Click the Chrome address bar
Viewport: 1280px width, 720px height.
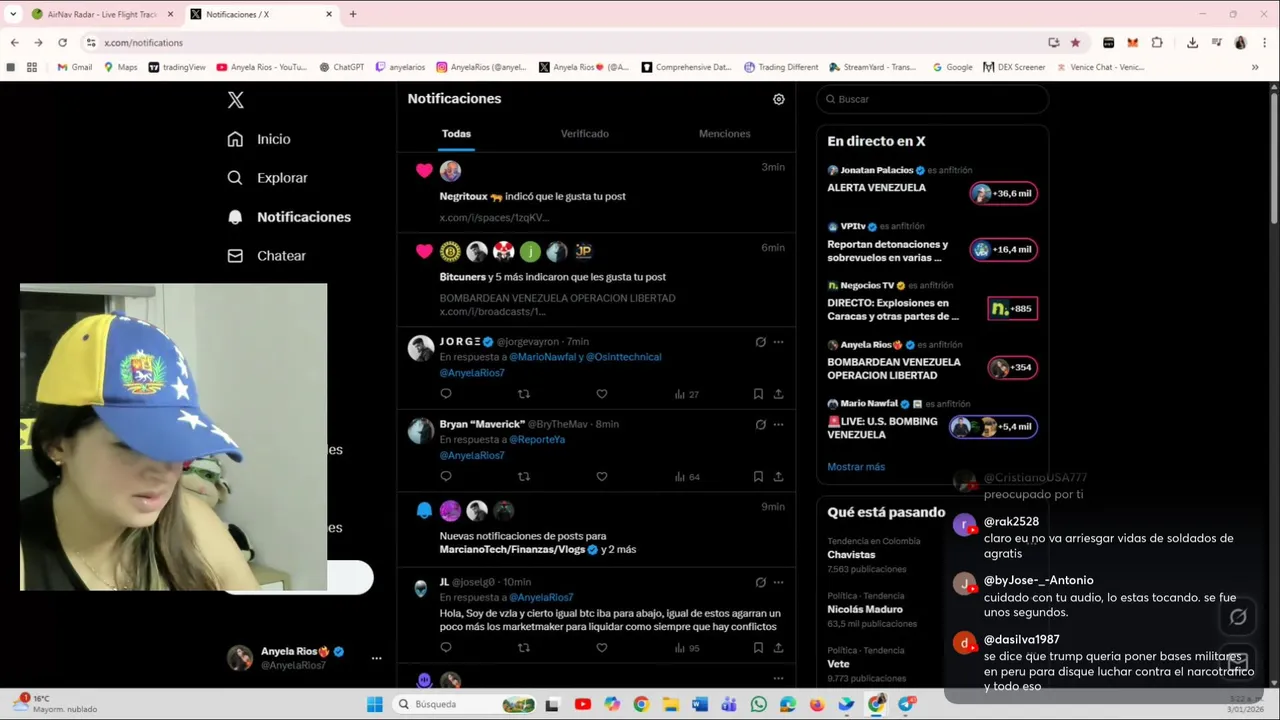coord(565,43)
